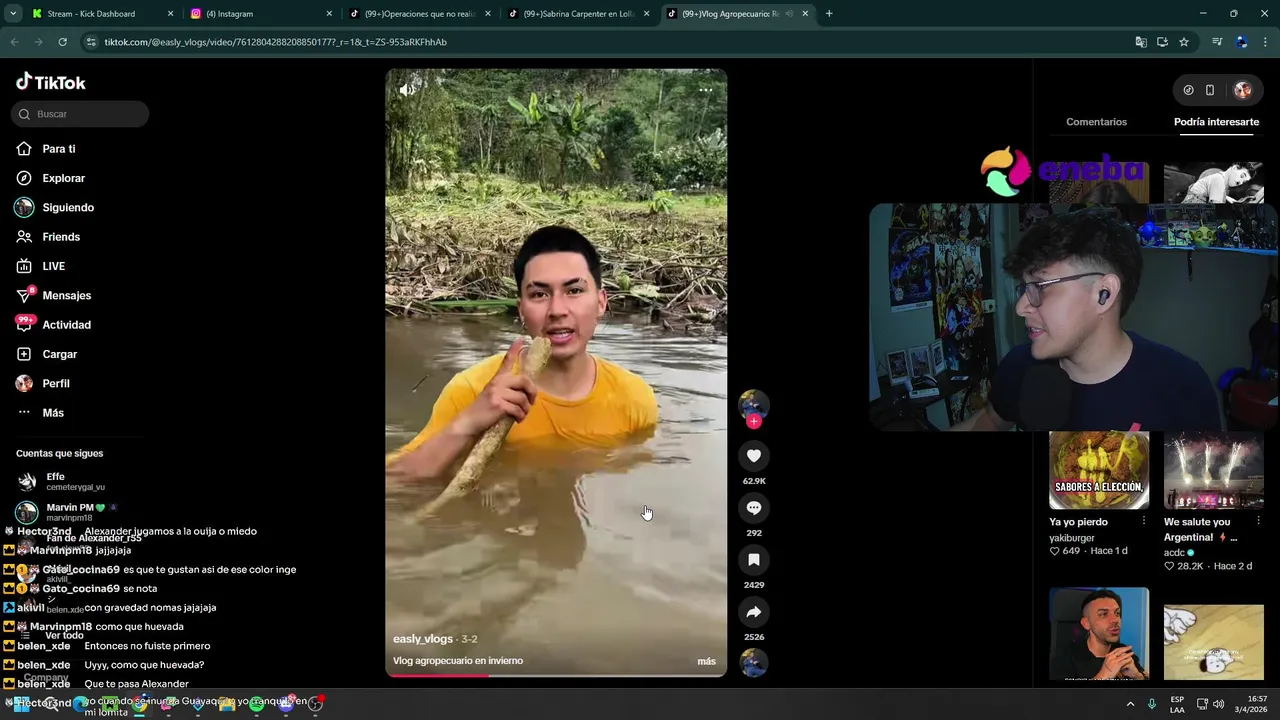Go back in browser history

(14, 42)
